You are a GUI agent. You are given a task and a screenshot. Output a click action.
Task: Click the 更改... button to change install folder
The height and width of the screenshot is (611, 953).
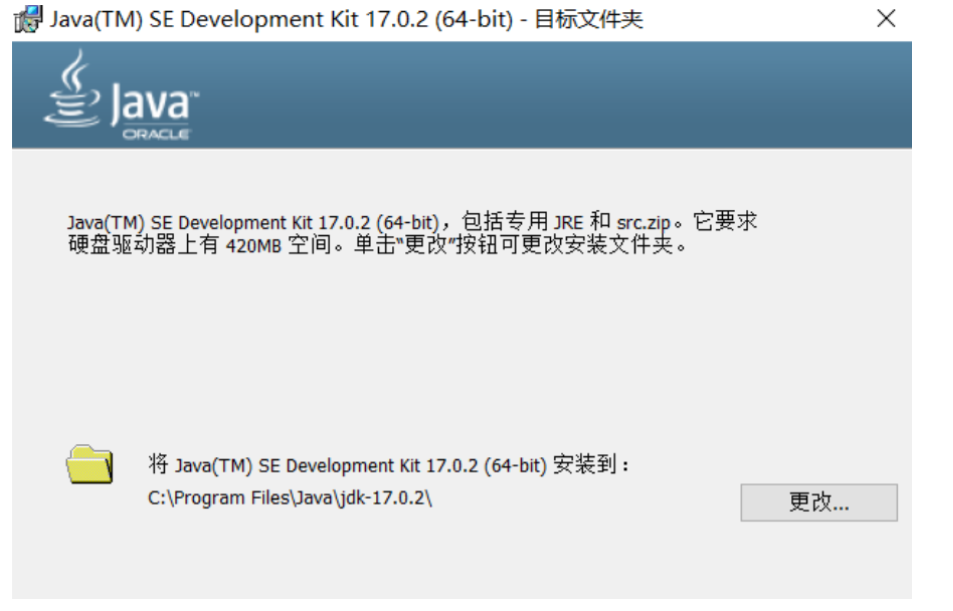point(819,502)
